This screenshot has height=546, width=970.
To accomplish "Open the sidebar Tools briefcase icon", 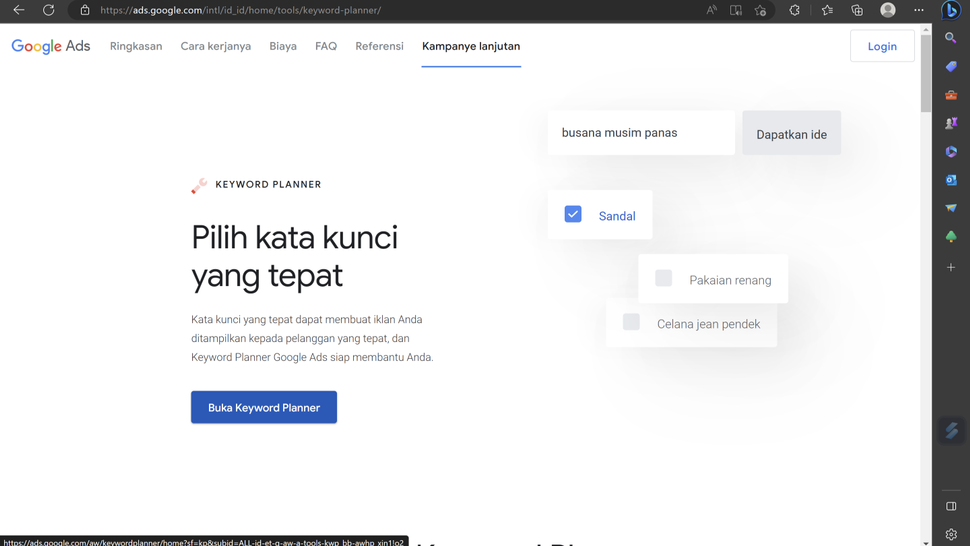I will coord(951,95).
